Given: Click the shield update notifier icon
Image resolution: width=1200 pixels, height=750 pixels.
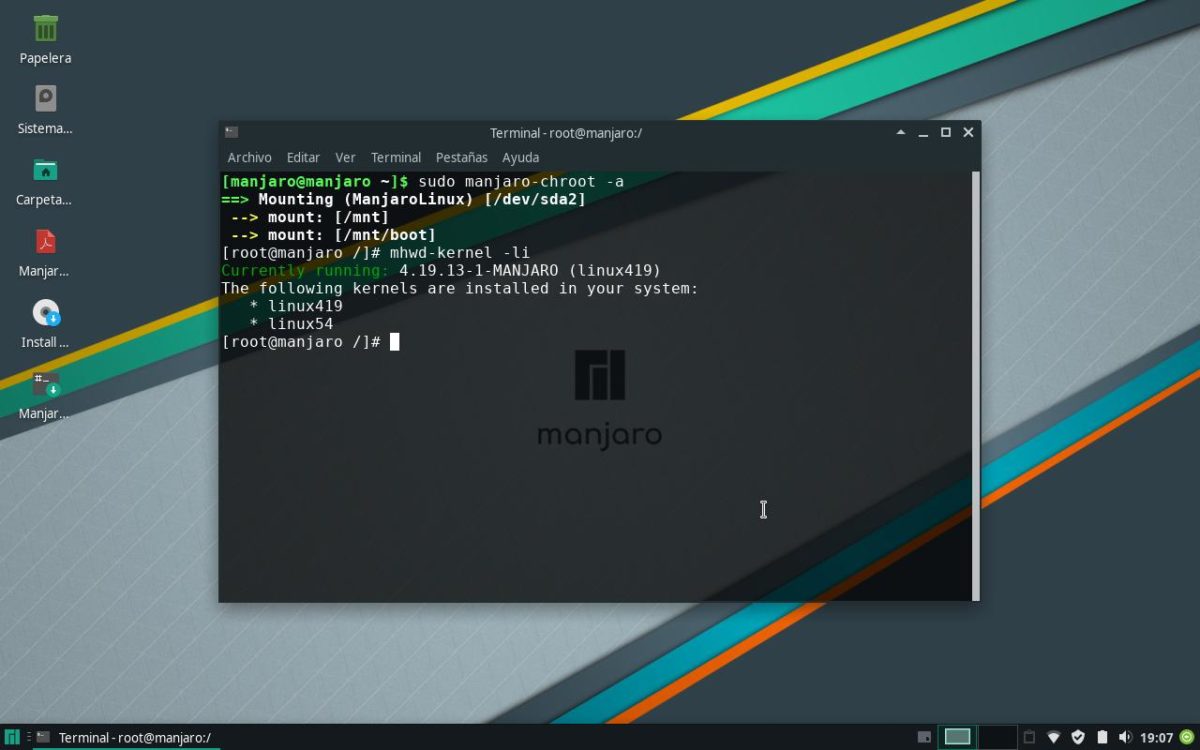Looking at the screenshot, I should tap(1078, 737).
